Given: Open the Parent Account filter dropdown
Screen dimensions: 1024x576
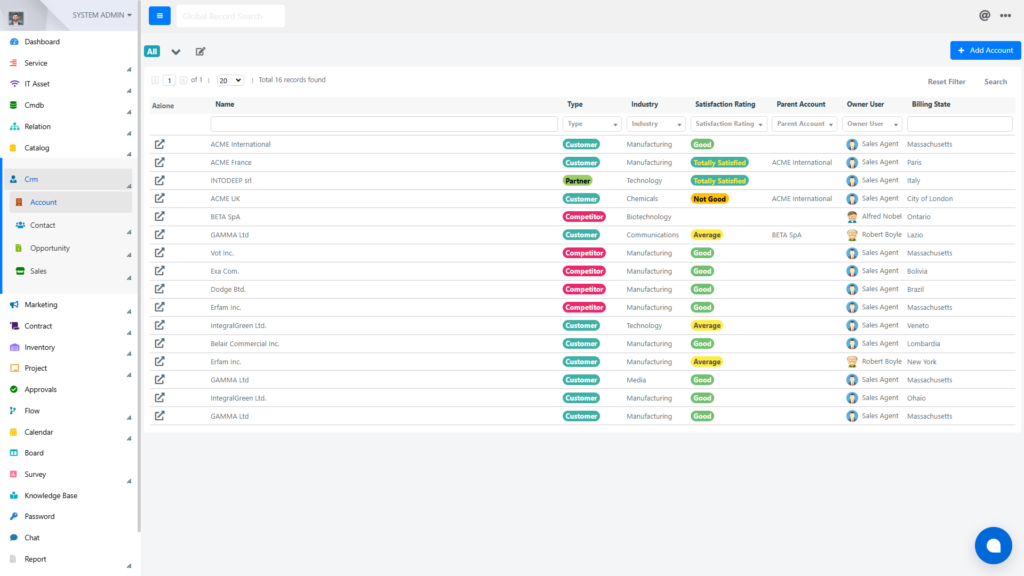Looking at the screenshot, I should (805, 124).
